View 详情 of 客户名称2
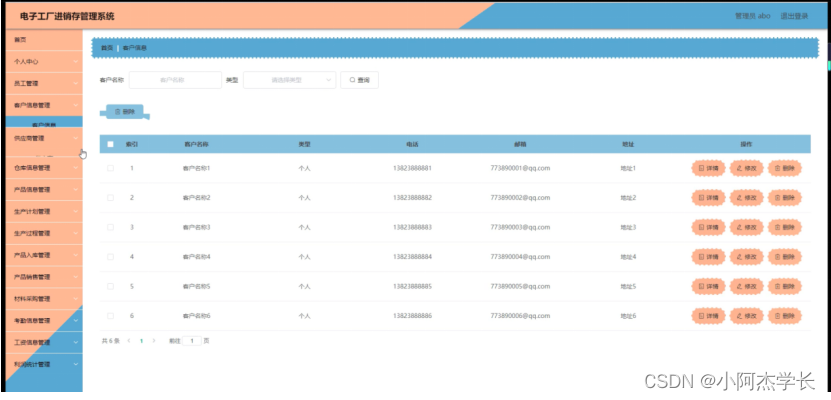Image resolution: width=831 pixels, height=400 pixels. [708, 198]
